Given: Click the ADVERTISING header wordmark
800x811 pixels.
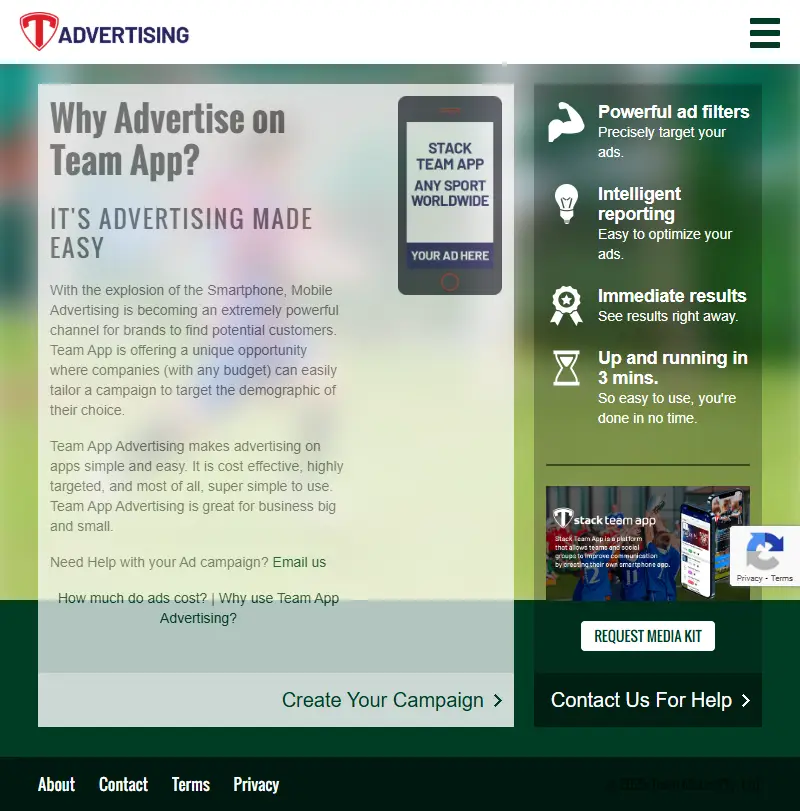Looking at the screenshot, I should (124, 35).
